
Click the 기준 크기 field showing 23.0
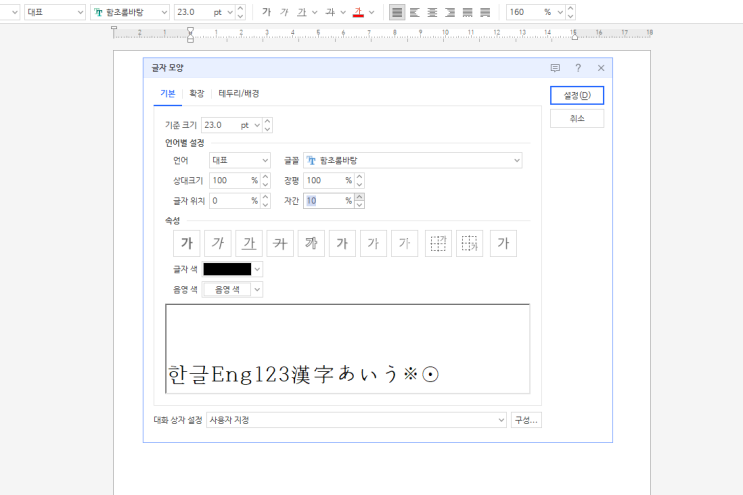(x=221, y=125)
